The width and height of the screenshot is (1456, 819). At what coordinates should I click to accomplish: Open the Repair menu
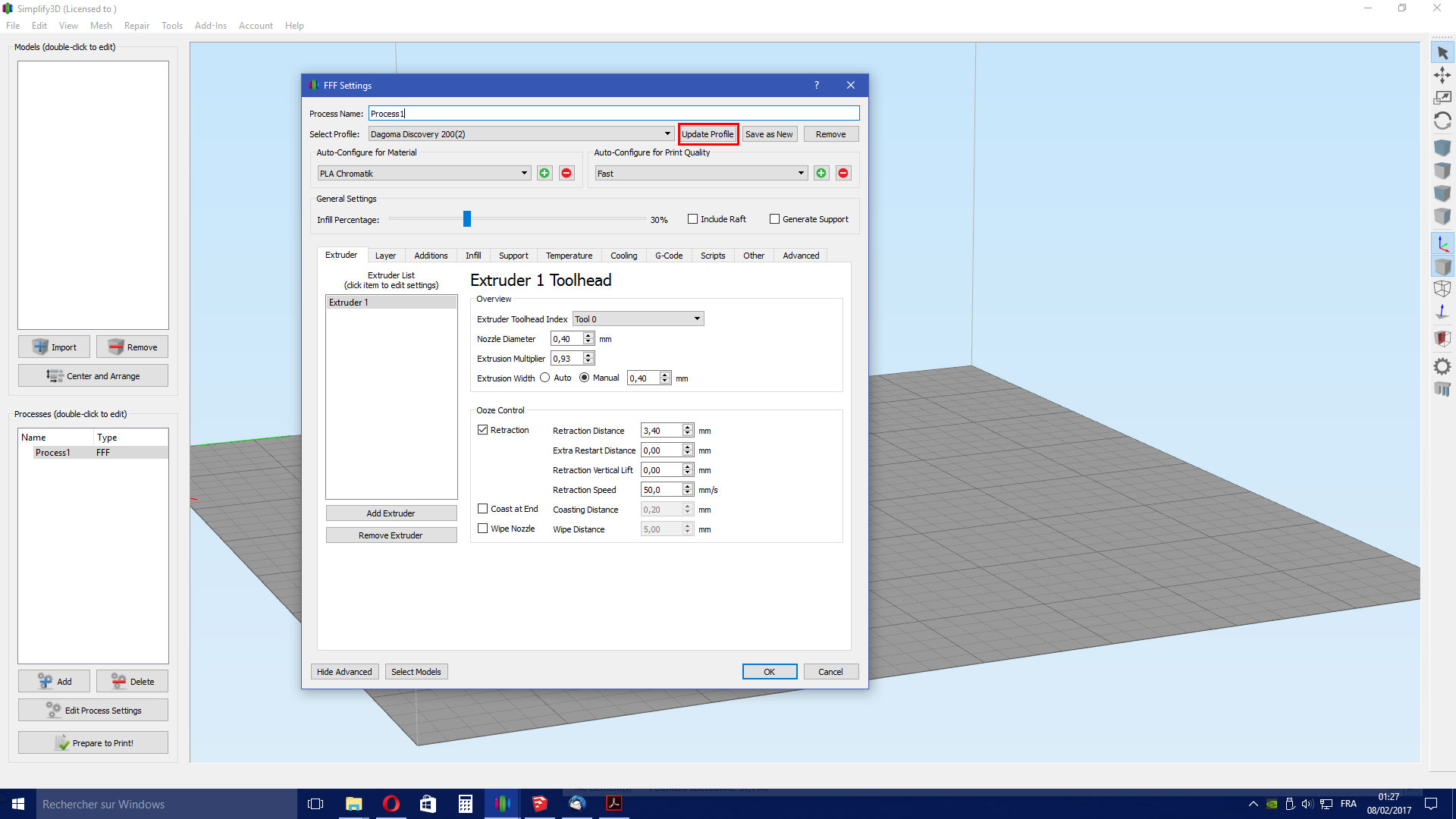click(136, 26)
